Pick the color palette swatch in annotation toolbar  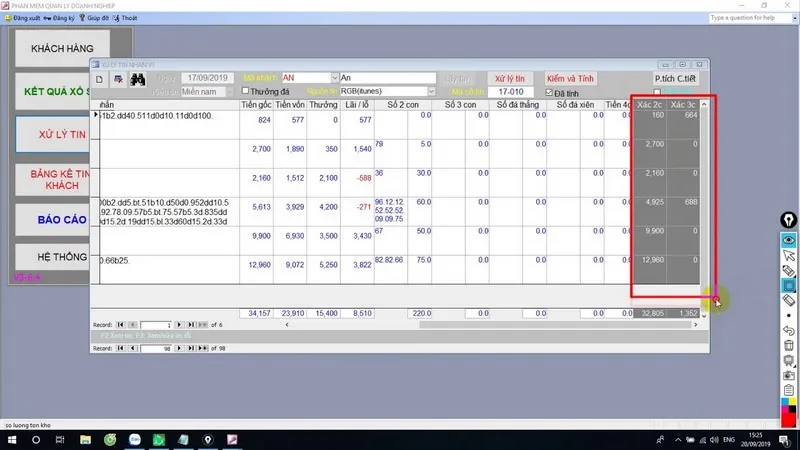[x=788, y=408]
